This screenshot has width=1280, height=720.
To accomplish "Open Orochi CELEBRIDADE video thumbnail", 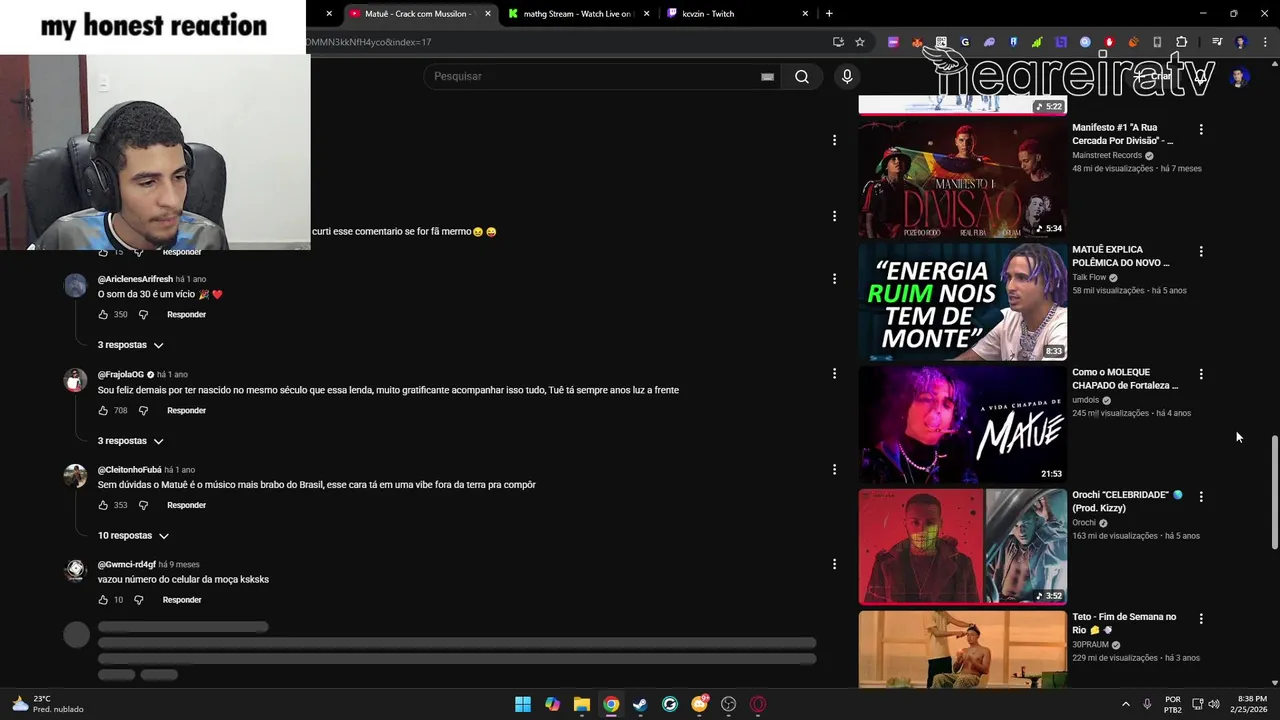I will [x=962, y=547].
